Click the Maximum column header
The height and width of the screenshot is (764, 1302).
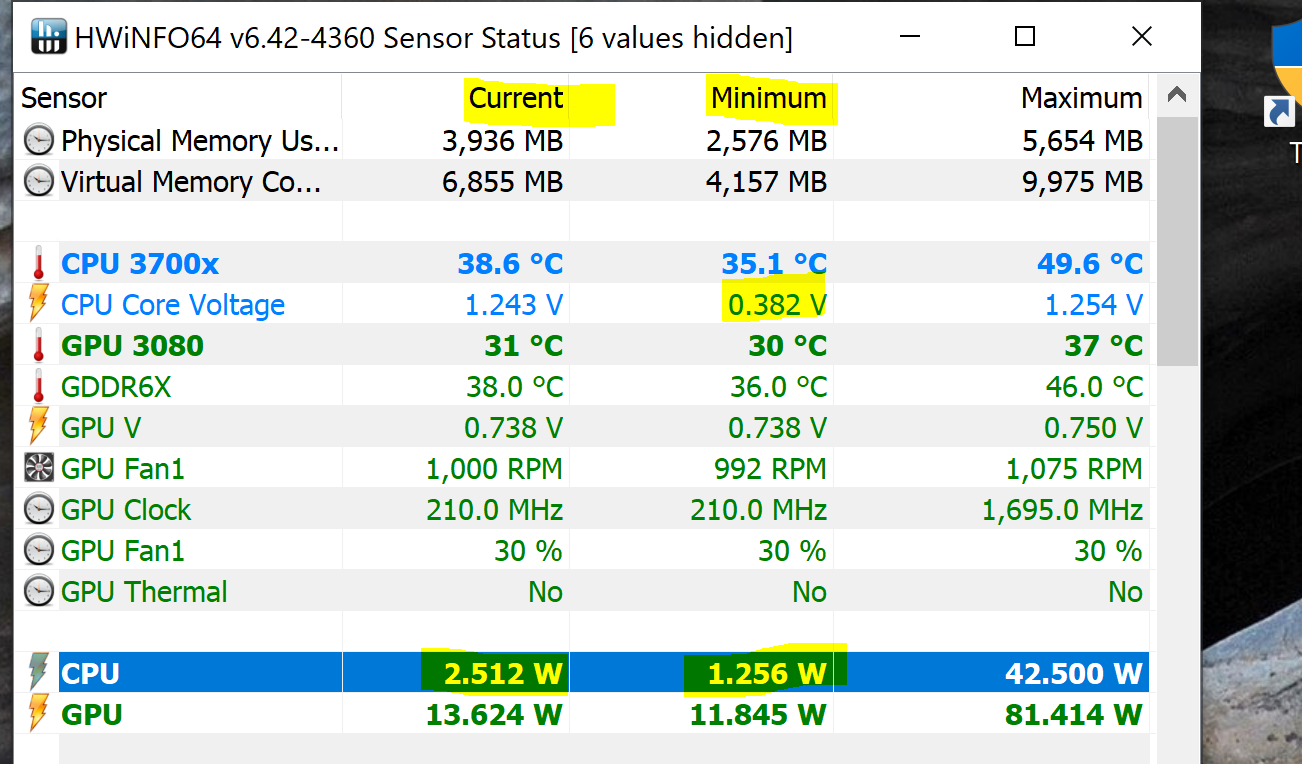pos(1081,98)
